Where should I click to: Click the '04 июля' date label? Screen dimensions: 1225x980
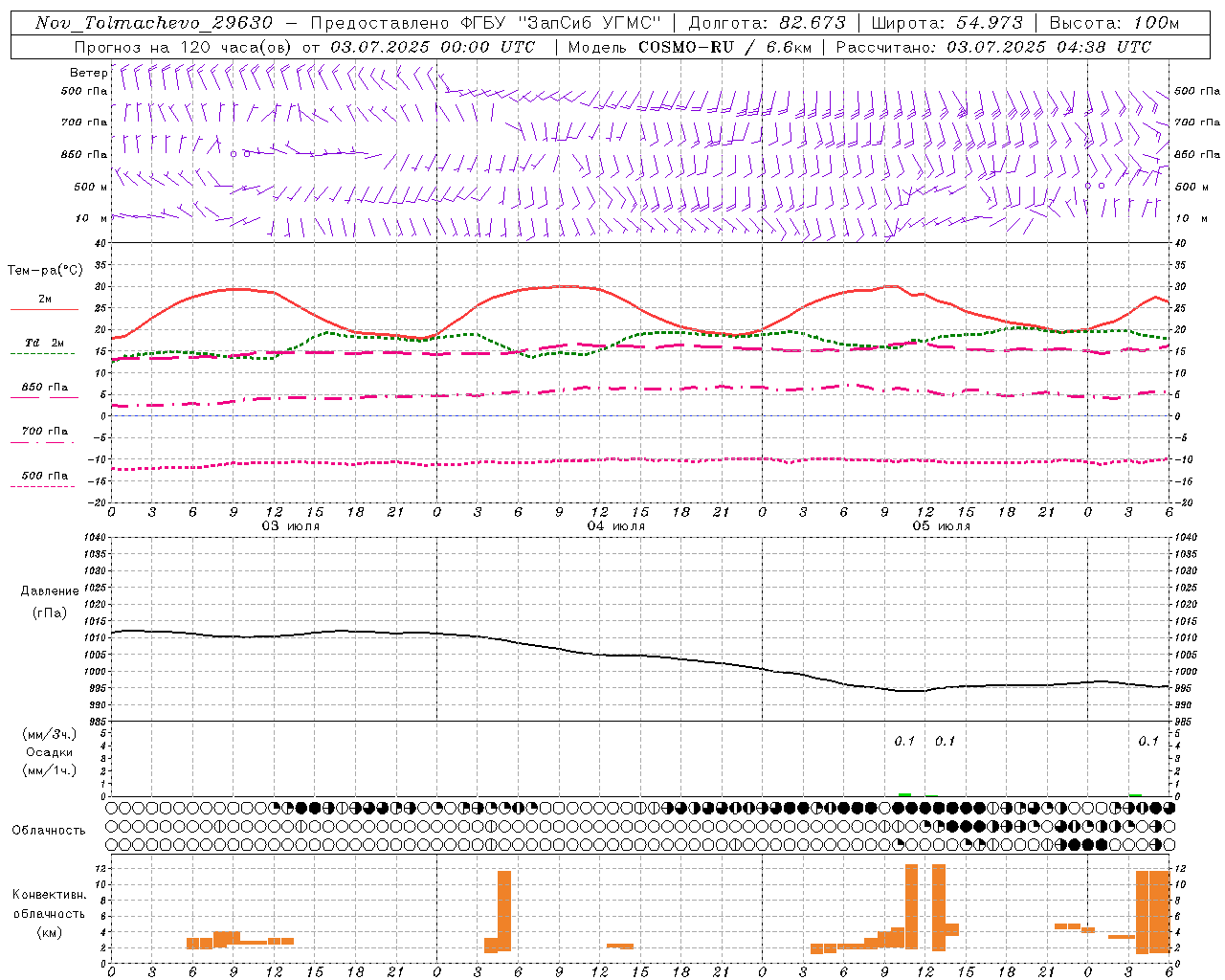click(x=616, y=526)
